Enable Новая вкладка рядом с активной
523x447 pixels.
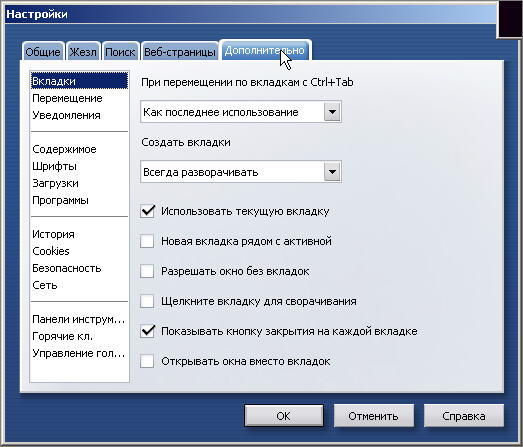point(147,241)
